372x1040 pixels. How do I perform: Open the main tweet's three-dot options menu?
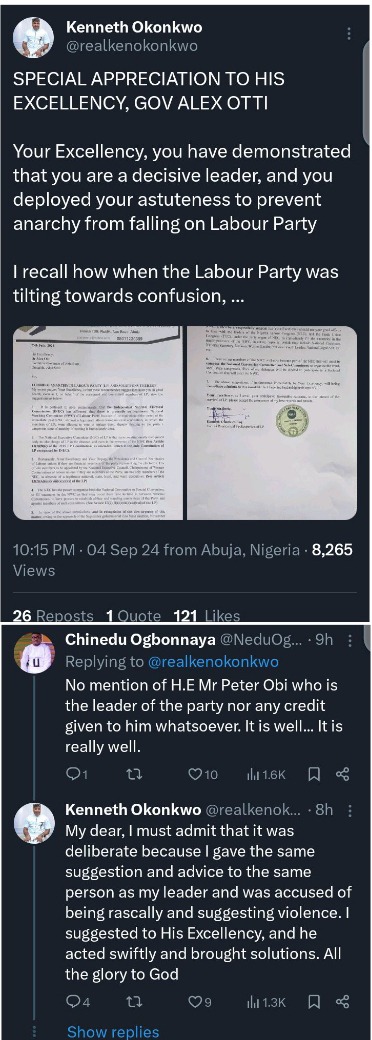349,34
